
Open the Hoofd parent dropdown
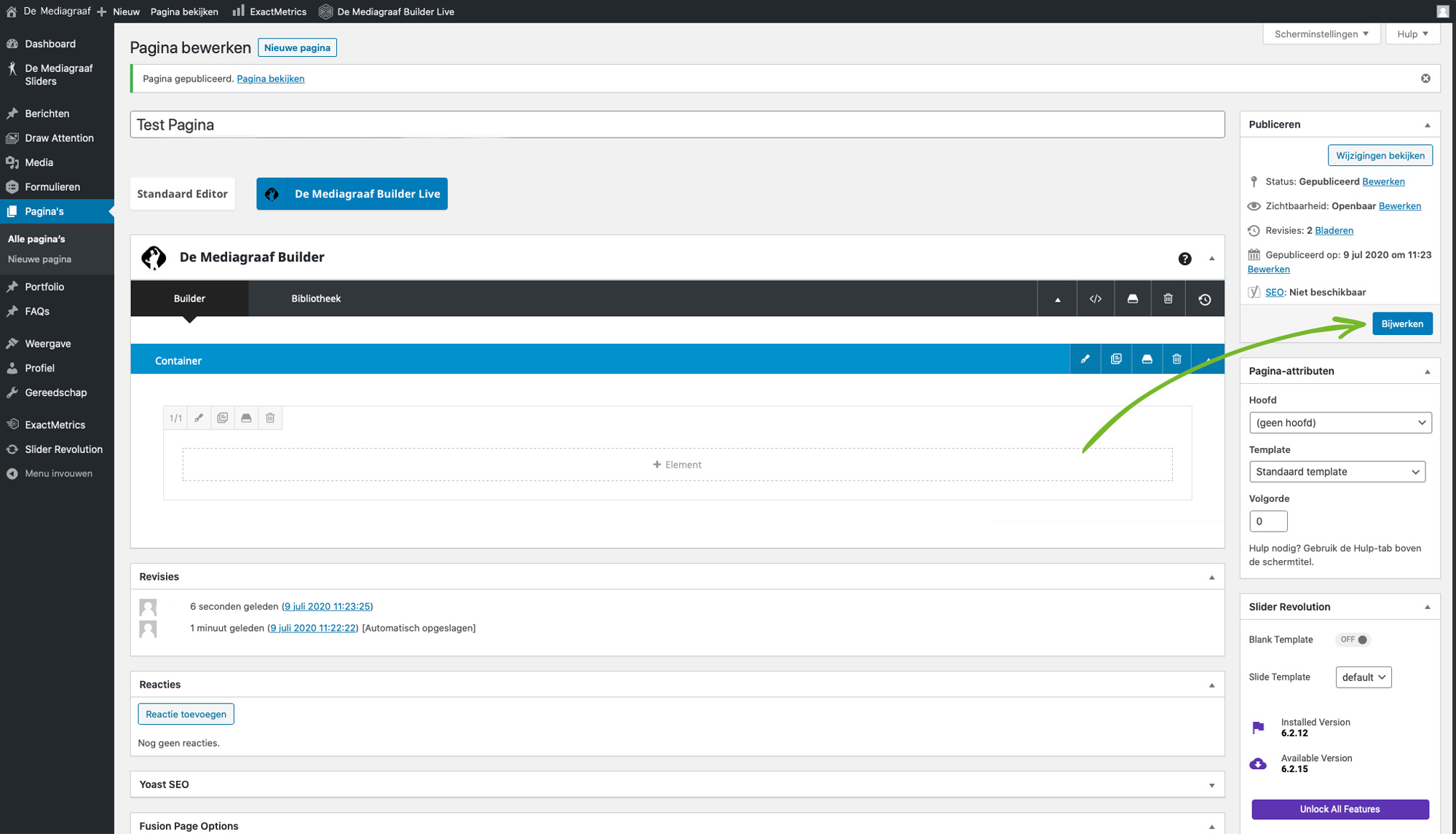1340,422
